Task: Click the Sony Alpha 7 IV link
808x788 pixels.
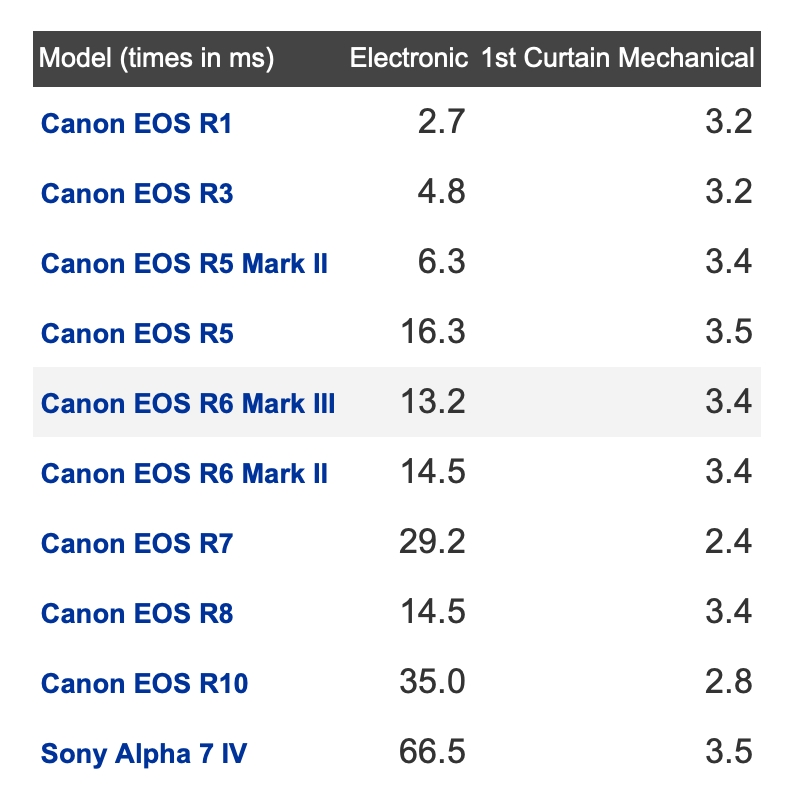Action: tap(143, 753)
